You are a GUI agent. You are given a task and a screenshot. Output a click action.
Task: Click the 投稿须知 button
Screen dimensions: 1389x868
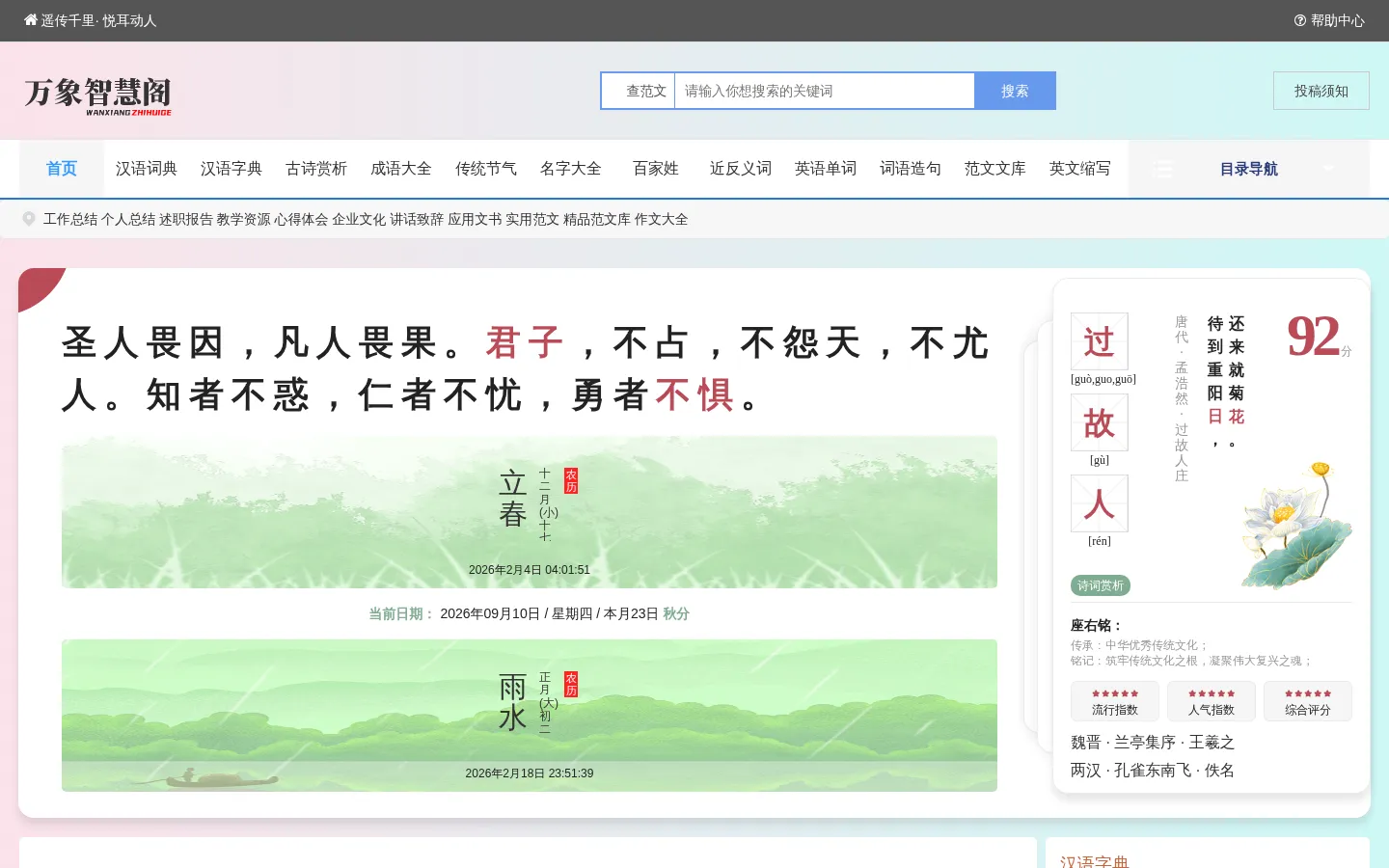point(1321,91)
